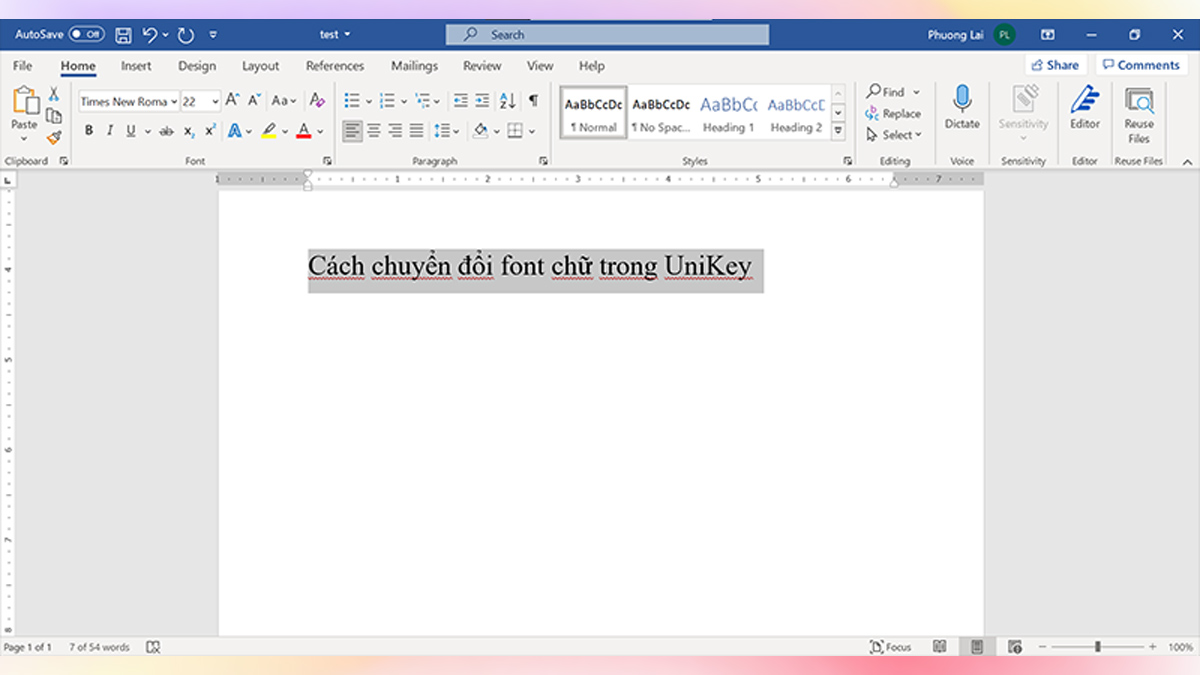Image resolution: width=1200 pixels, height=675 pixels.
Task: Click the Search box in the title bar
Action: click(607, 35)
